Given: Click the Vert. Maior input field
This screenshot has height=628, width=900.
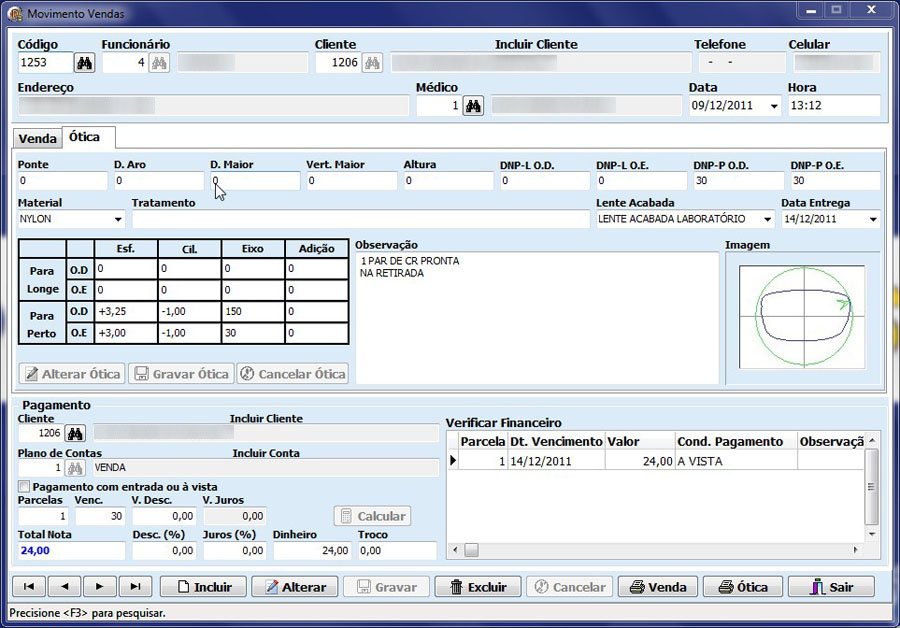Looking at the screenshot, I should 352,181.
